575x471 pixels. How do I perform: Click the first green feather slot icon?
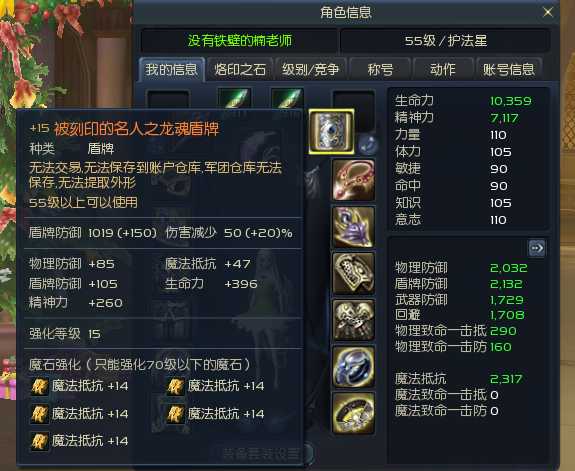(x=234, y=98)
